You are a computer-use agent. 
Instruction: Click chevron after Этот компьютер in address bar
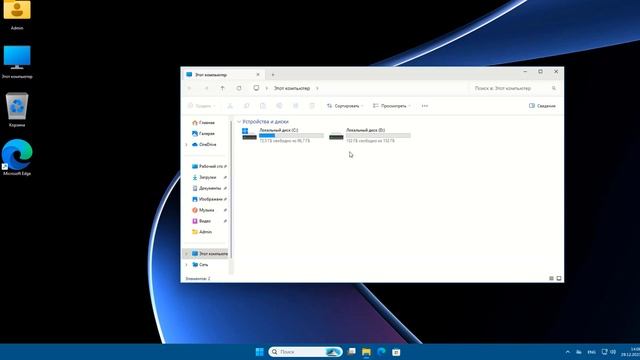pyautogui.click(x=317, y=88)
